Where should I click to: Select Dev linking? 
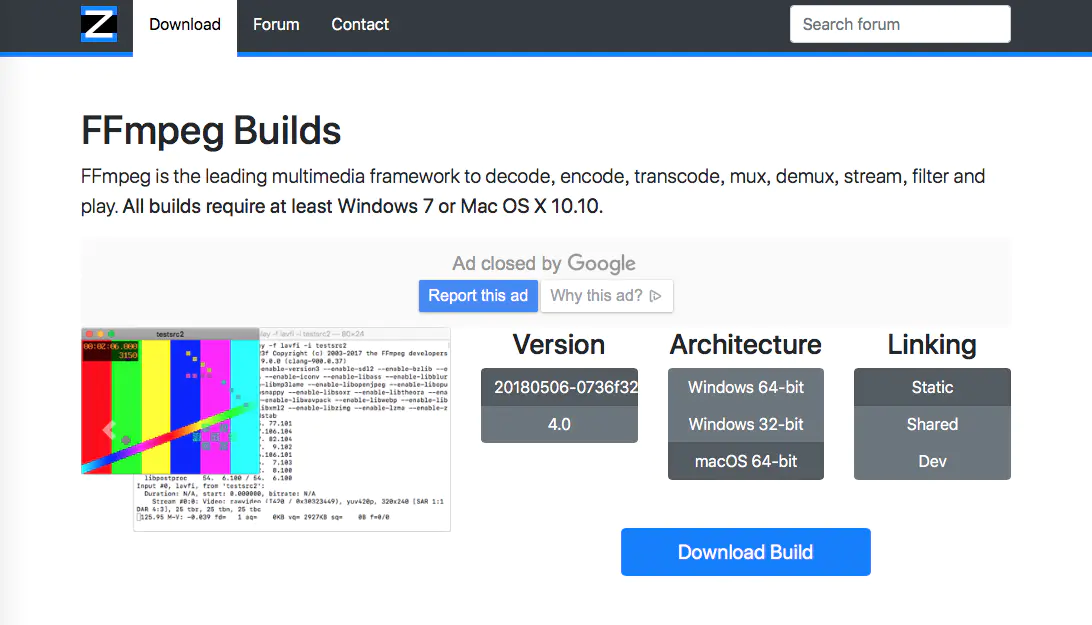(933, 461)
